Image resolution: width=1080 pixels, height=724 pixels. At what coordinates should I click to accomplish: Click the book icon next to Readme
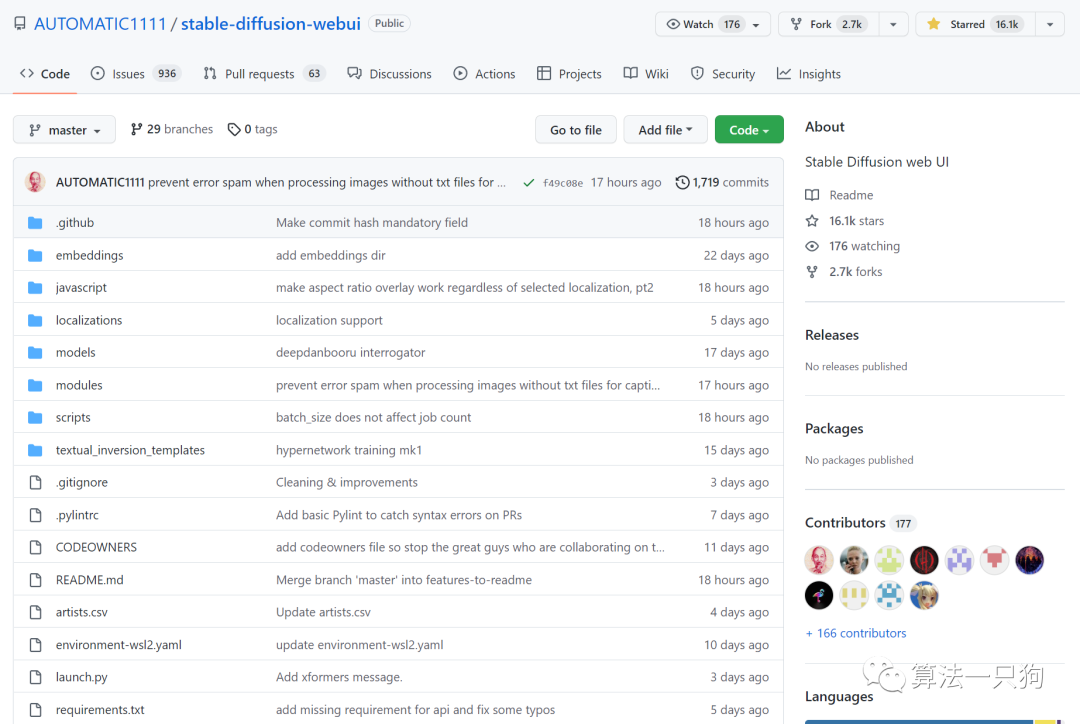pyautogui.click(x=812, y=195)
